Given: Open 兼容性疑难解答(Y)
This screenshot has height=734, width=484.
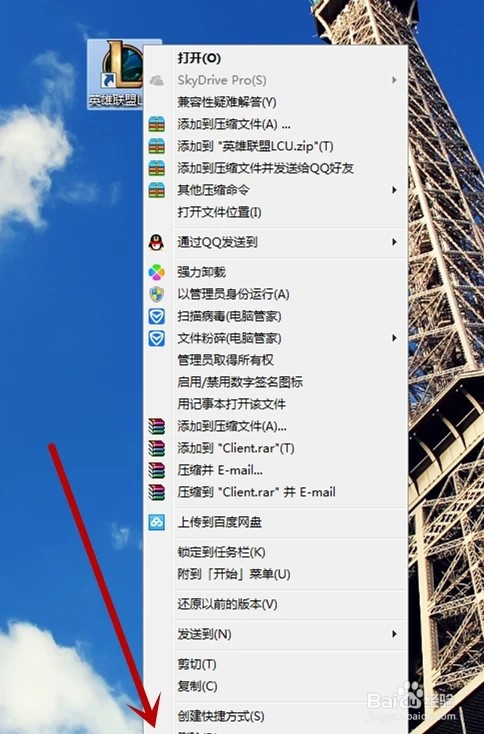Looking at the screenshot, I should pyautogui.click(x=275, y=103).
